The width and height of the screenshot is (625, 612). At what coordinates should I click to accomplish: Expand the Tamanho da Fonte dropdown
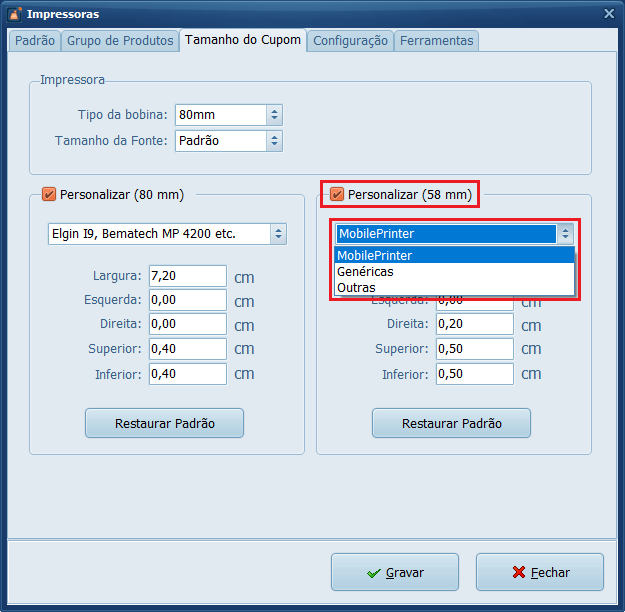click(x=274, y=141)
